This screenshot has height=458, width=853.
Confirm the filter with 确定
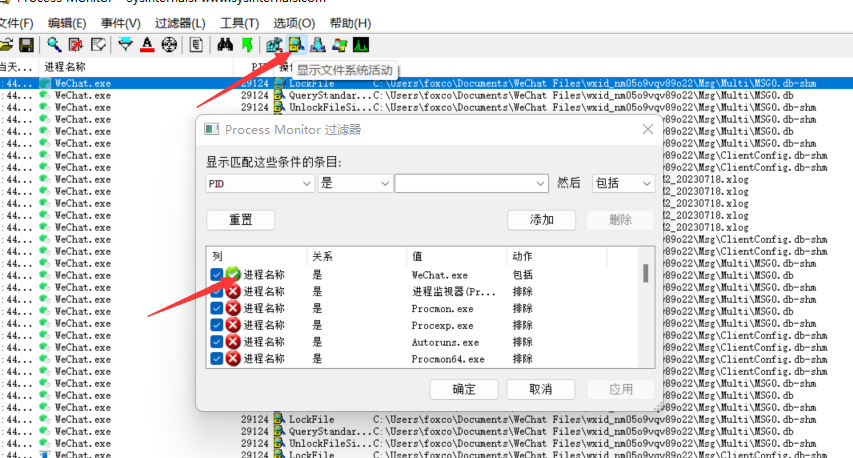464,389
